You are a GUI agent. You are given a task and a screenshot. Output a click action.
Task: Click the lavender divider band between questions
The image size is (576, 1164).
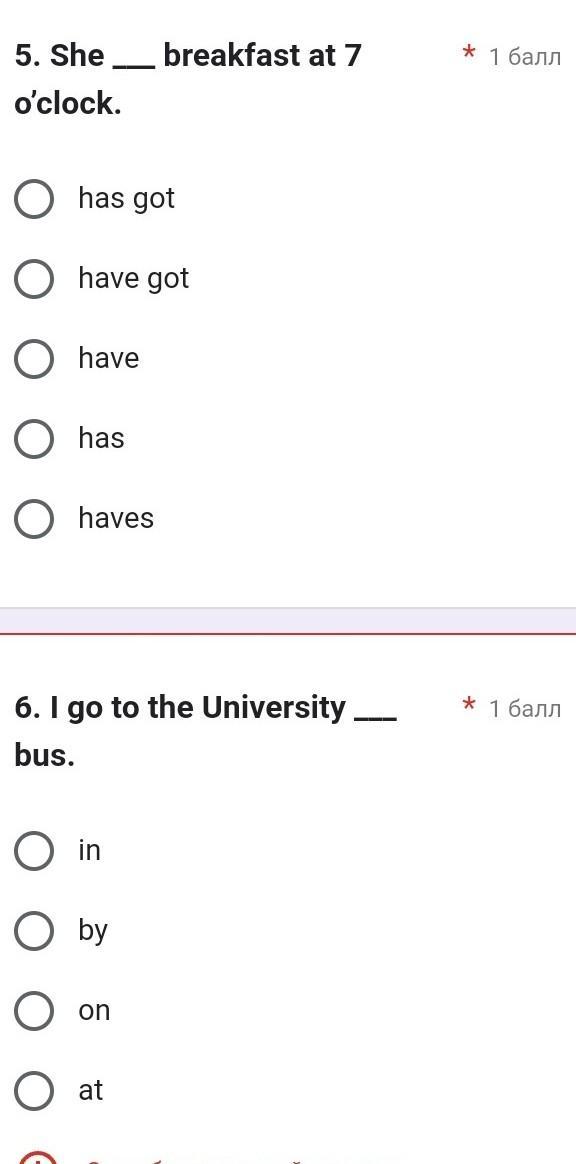pyautogui.click(x=288, y=621)
